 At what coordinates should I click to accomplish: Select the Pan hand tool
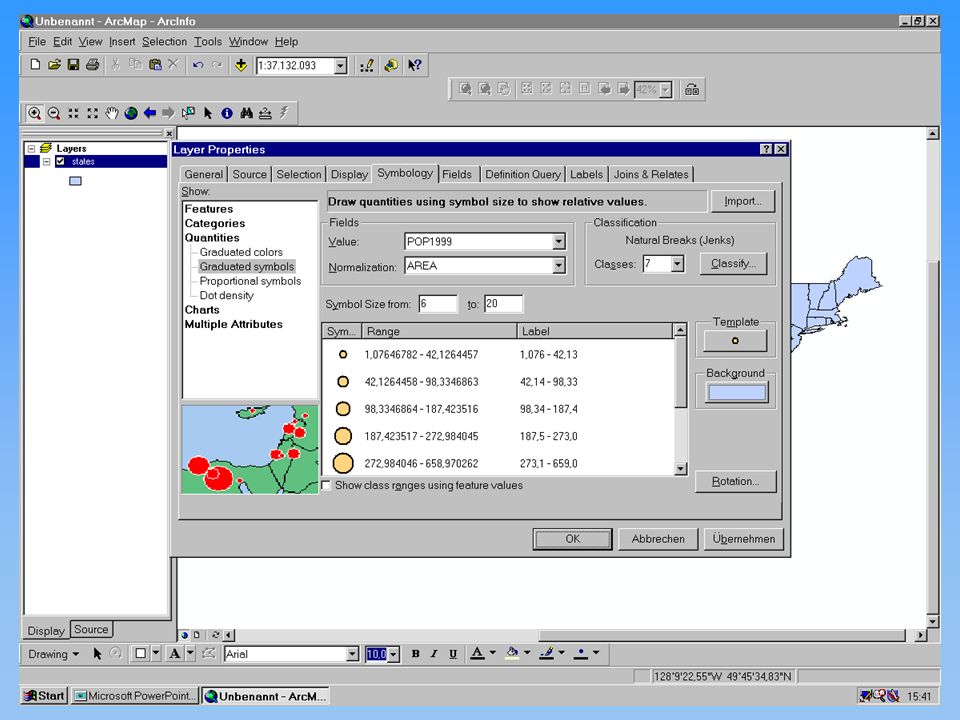point(111,113)
